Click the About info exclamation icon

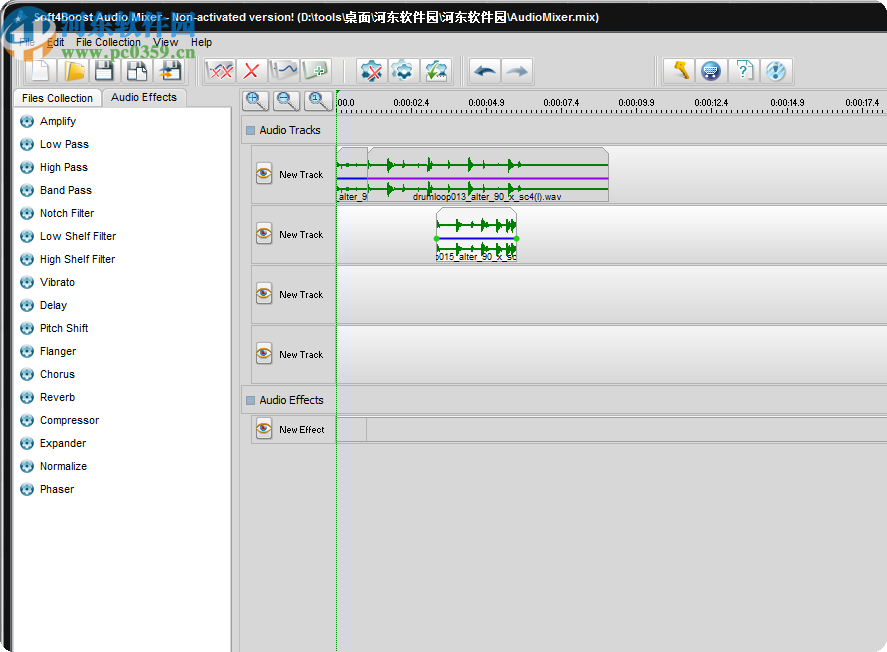point(776,71)
